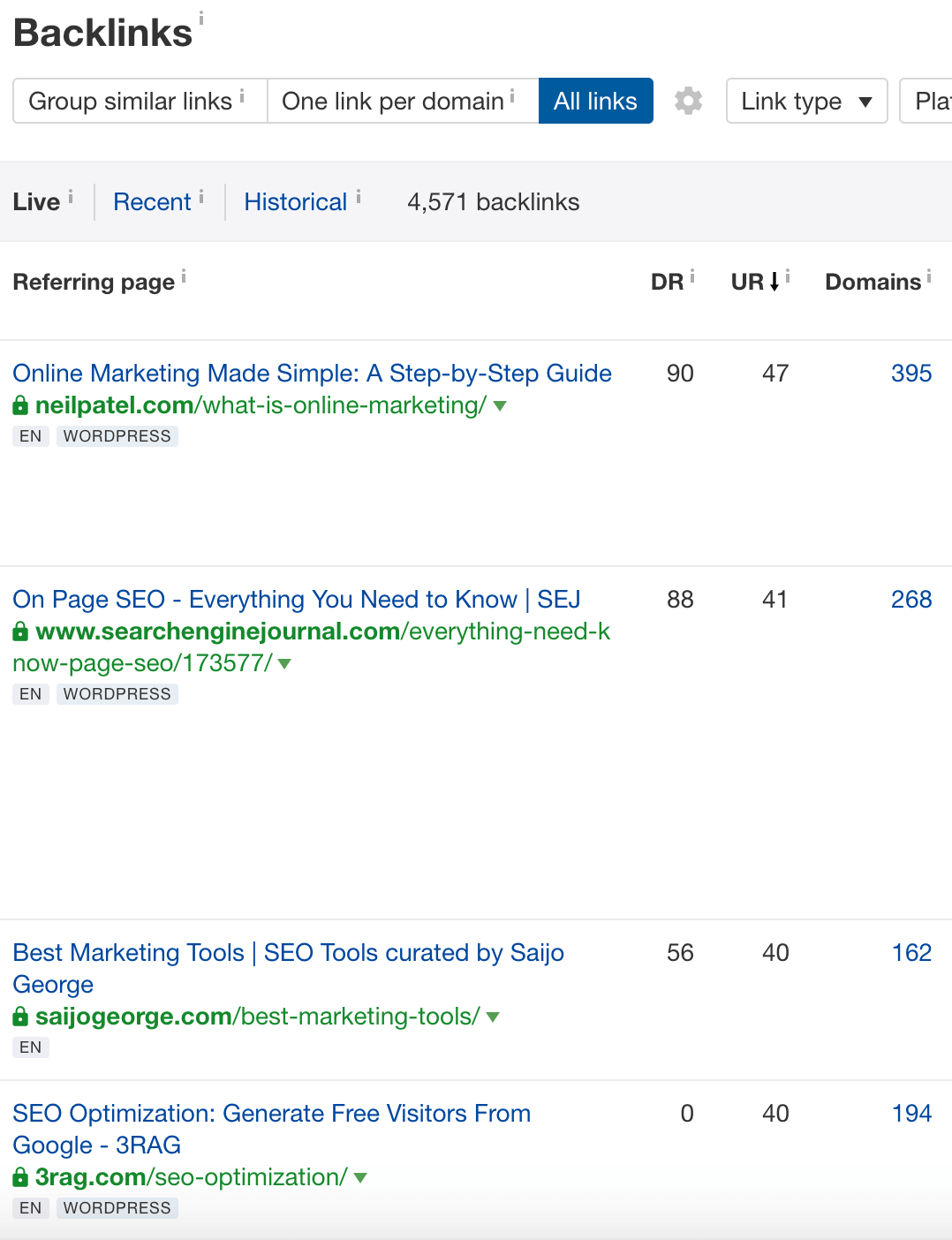Screen dimensions: 952x1240
Task: Select One link per domain mode
Action: pyautogui.click(x=403, y=101)
